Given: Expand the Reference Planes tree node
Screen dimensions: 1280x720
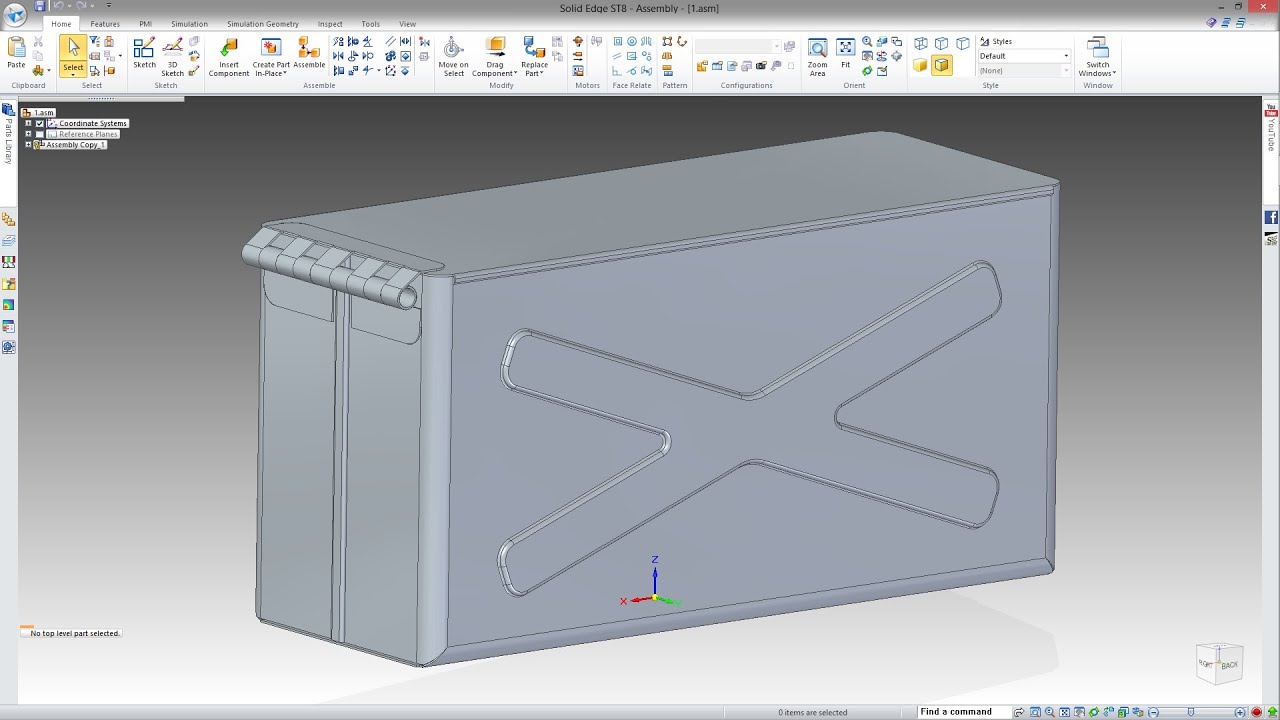Looking at the screenshot, I should click(x=28, y=134).
